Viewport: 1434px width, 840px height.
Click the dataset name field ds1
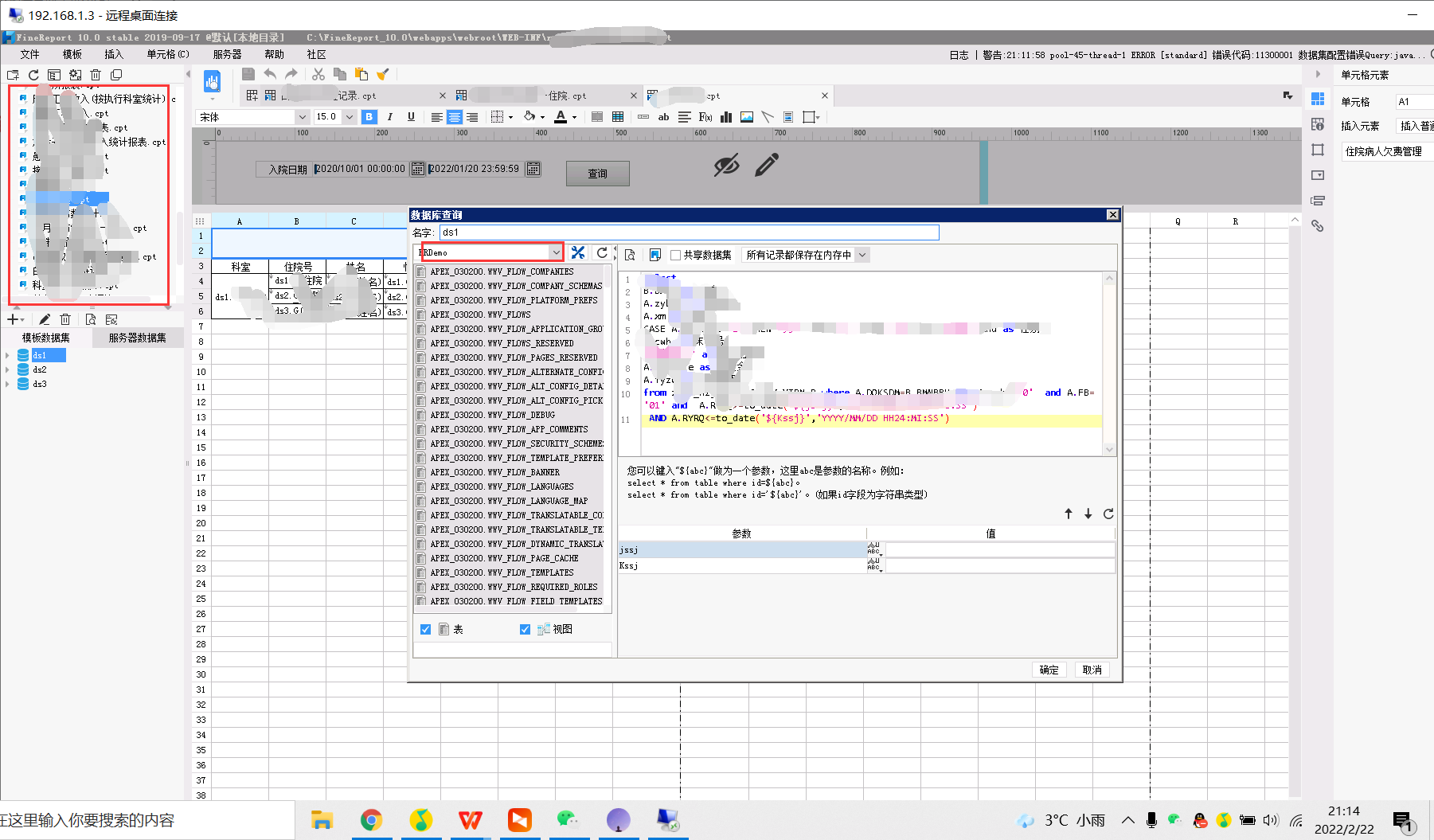(689, 232)
